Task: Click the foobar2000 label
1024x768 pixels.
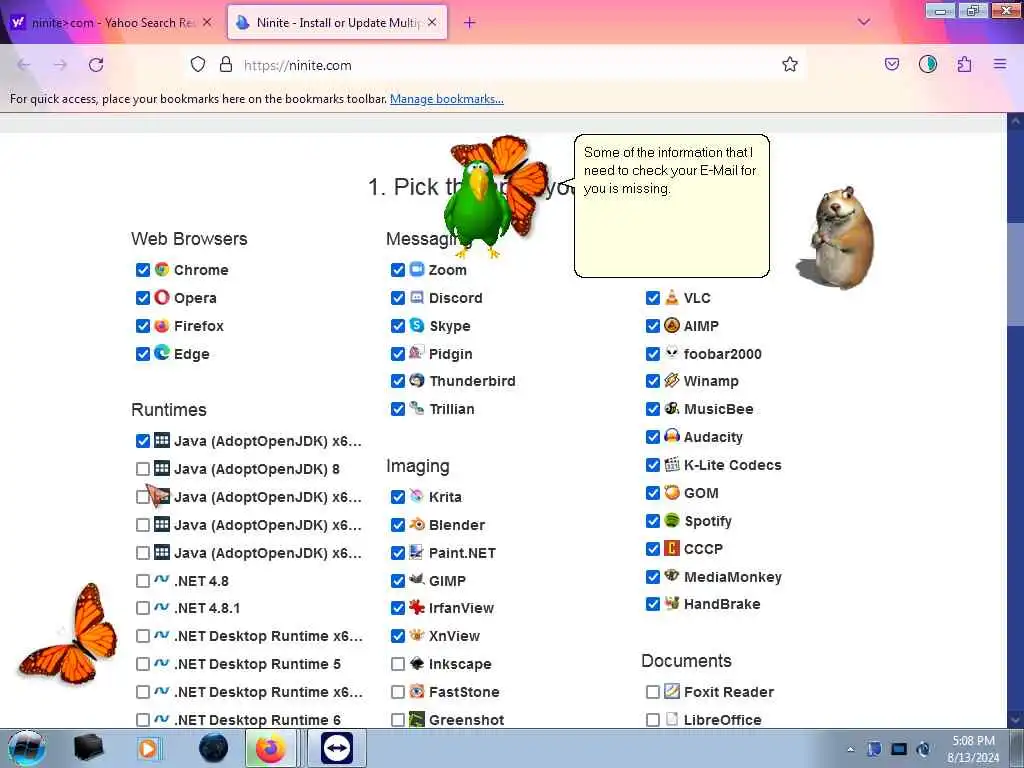Action: [x=722, y=354]
